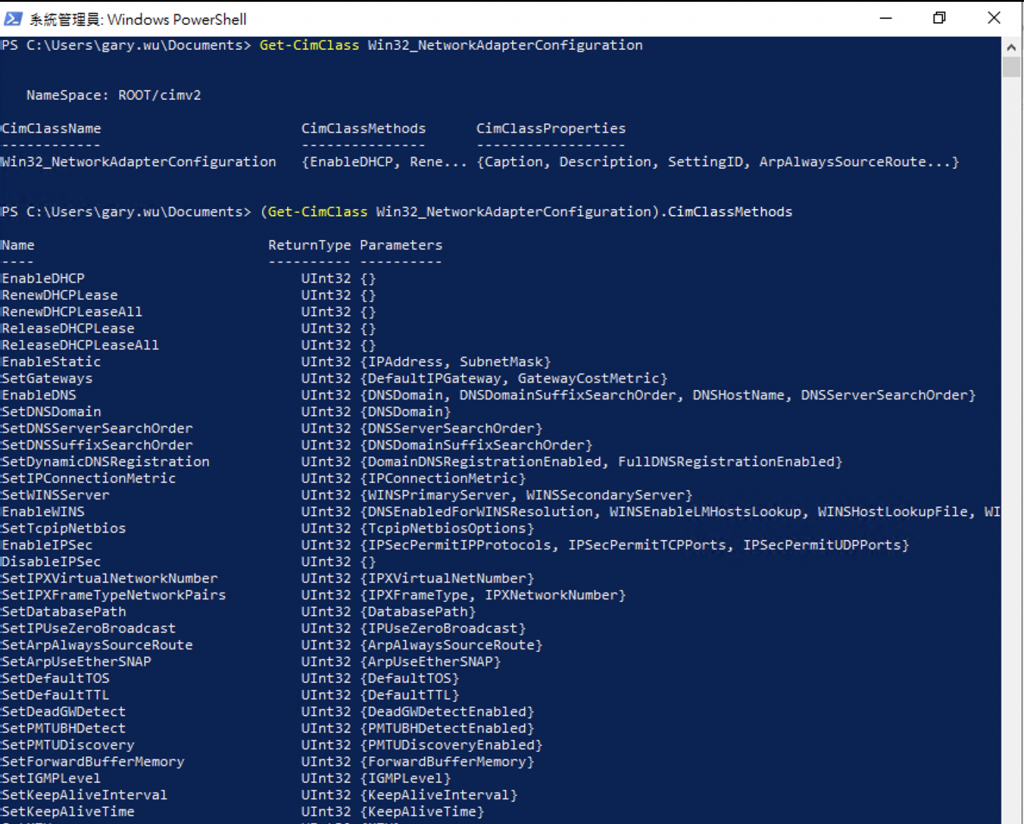Click the '{IPAddress, SubnetMask}' parameters
The width and height of the screenshot is (1024, 824).
(456, 362)
